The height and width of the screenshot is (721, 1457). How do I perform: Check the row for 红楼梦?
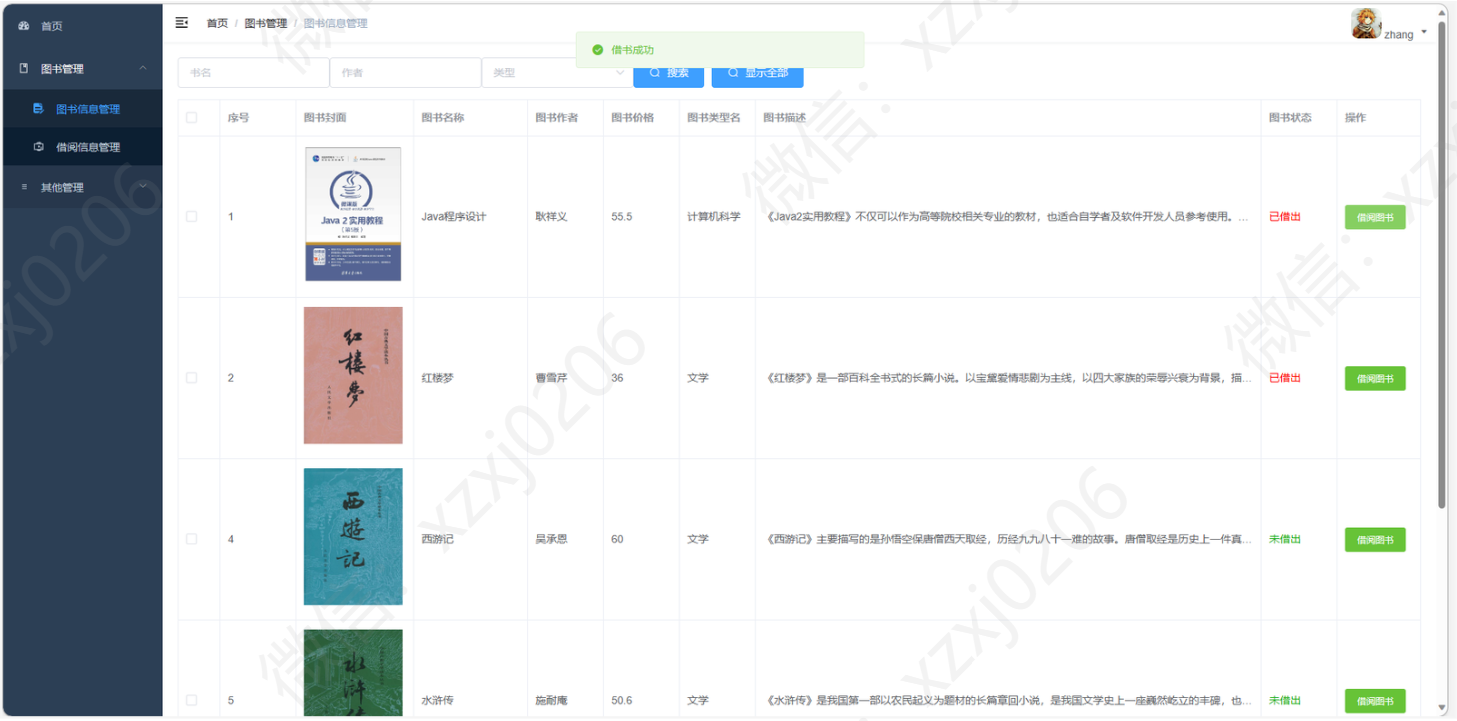192,378
